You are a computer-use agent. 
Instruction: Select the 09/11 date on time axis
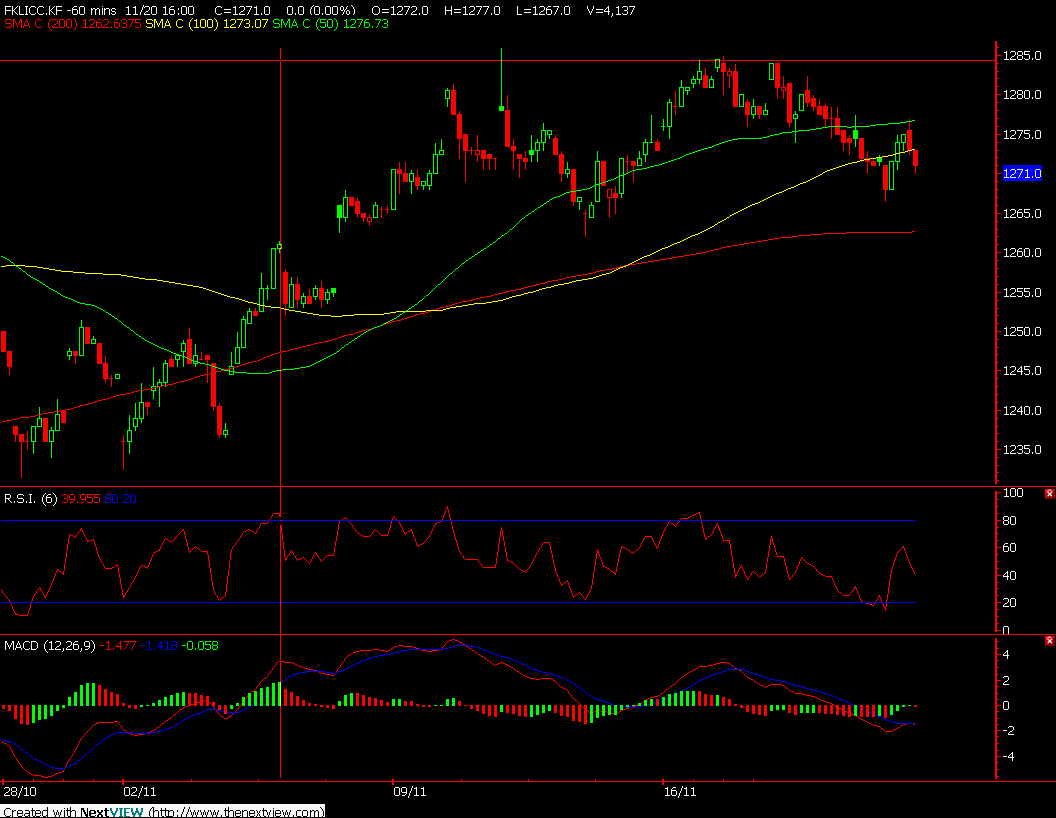(409, 791)
